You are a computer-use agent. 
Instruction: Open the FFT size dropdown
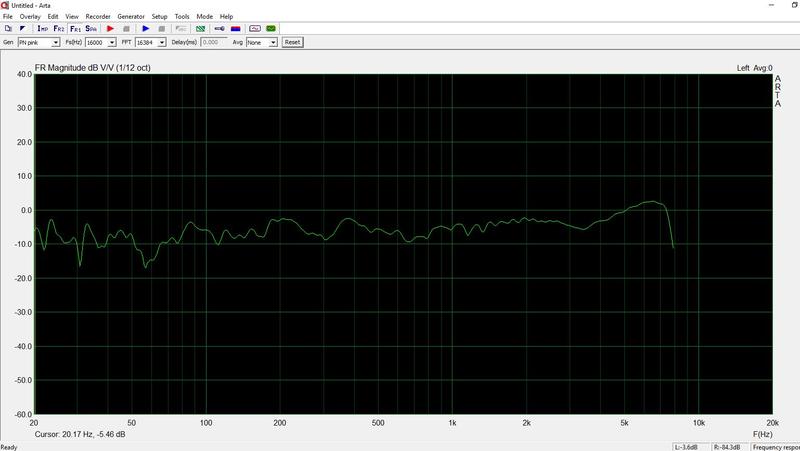(151, 42)
